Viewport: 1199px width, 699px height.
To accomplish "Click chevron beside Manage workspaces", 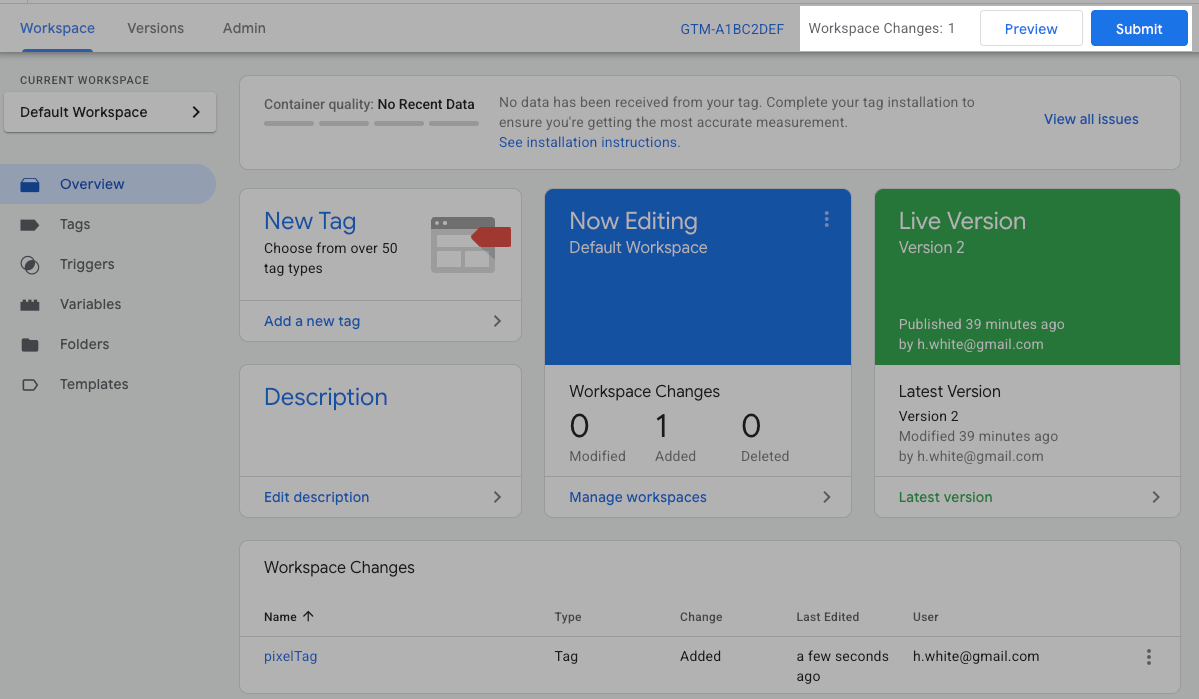I will click(827, 497).
